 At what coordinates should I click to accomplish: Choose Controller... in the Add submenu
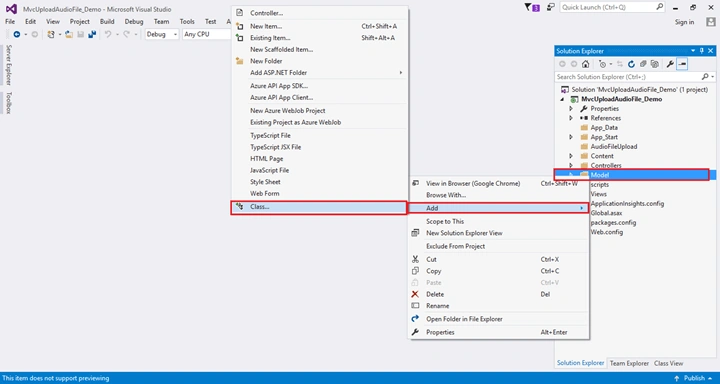(x=320, y=13)
